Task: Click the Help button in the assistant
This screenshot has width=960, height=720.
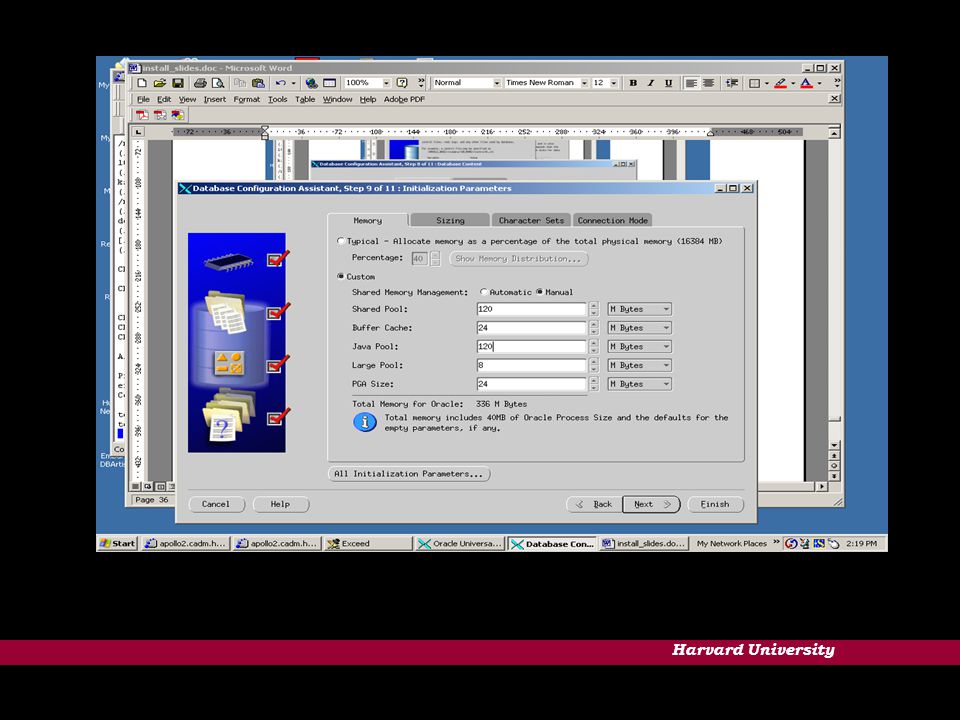Action: [280, 504]
